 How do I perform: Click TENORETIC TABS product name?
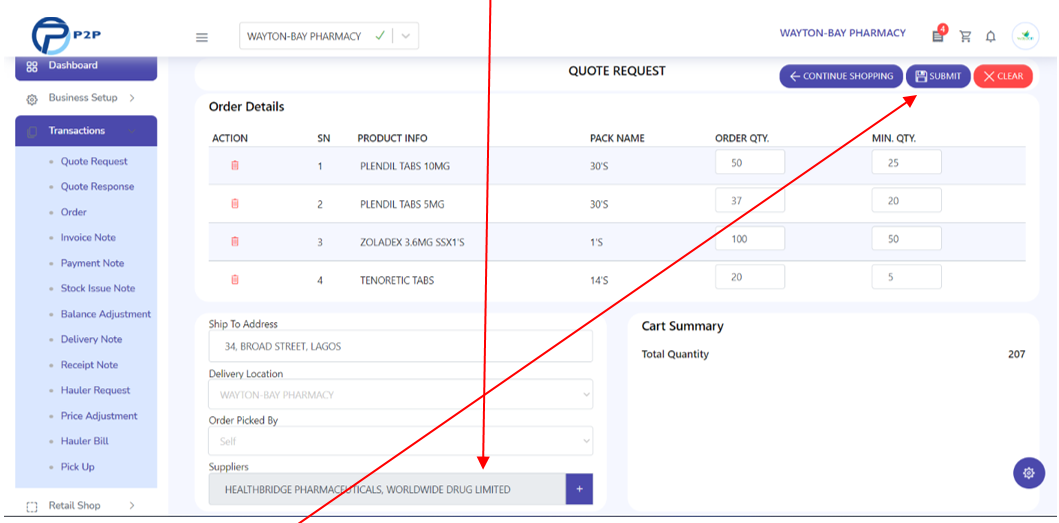[x=397, y=280]
